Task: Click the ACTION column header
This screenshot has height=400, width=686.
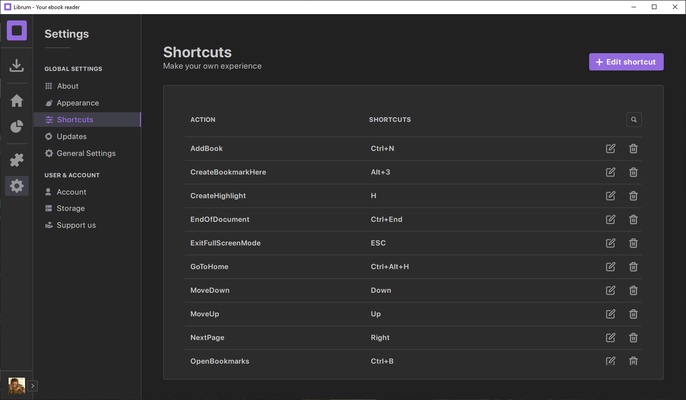Action: click(x=203, y=119)
